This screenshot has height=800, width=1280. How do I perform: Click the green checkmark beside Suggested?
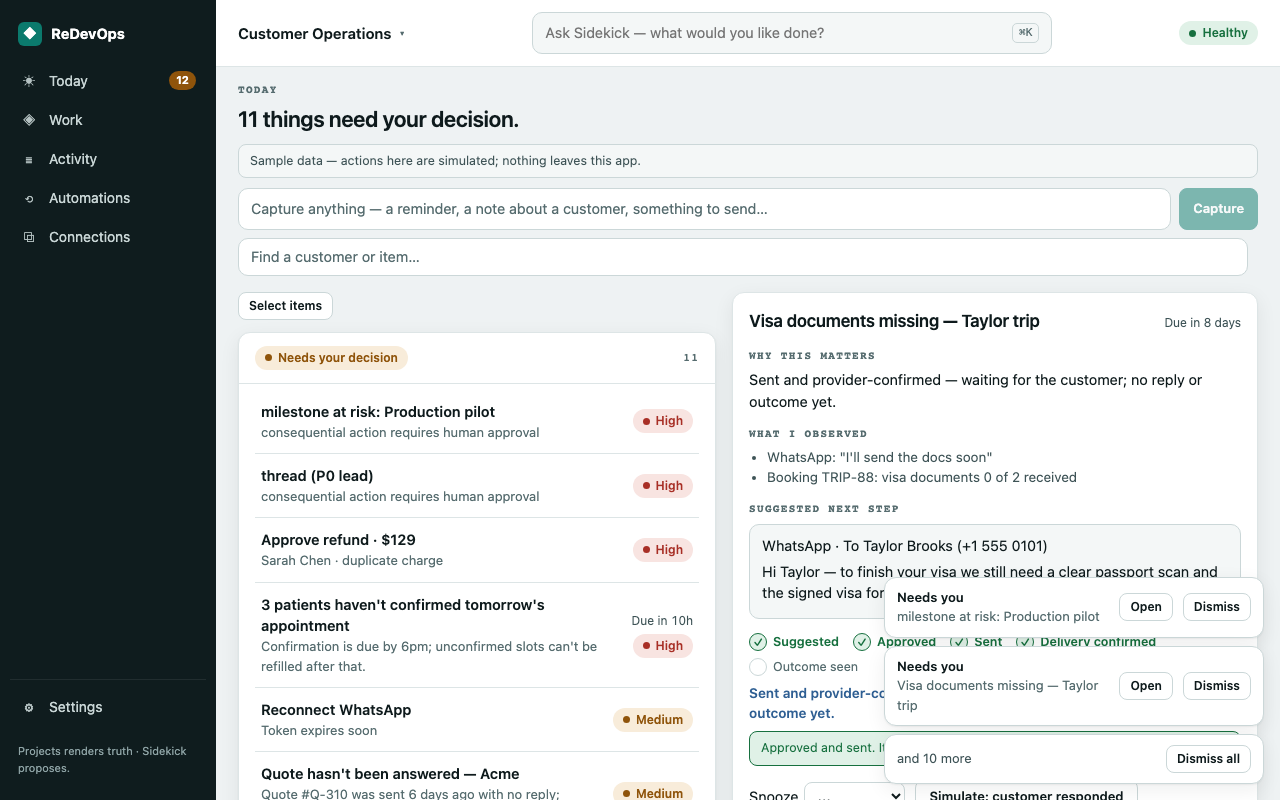(x=758, y=642)
